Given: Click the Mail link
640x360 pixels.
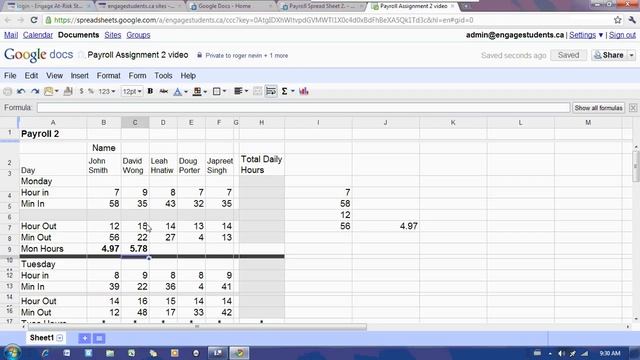Looking at the screenshot, I should click(x=11, y=35).
